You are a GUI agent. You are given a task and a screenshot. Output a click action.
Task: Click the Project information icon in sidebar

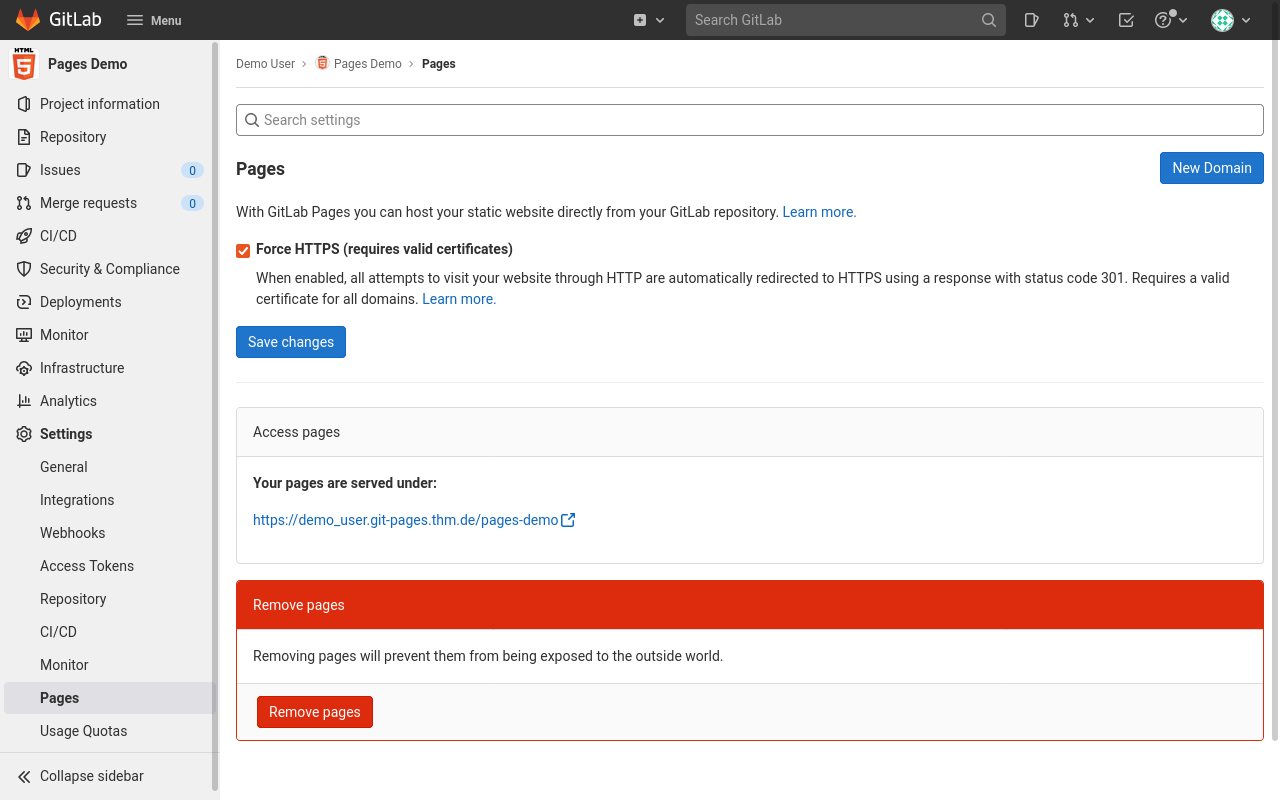(24, 104)
